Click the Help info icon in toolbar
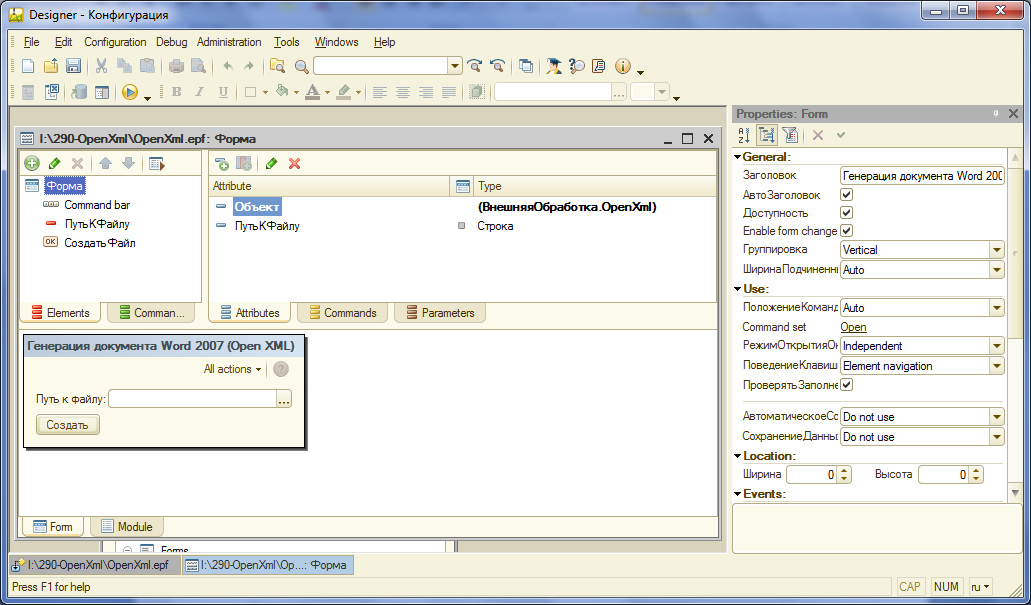Image resolution: width=1031 pixels, height=605 pixels. click(623, 67)
